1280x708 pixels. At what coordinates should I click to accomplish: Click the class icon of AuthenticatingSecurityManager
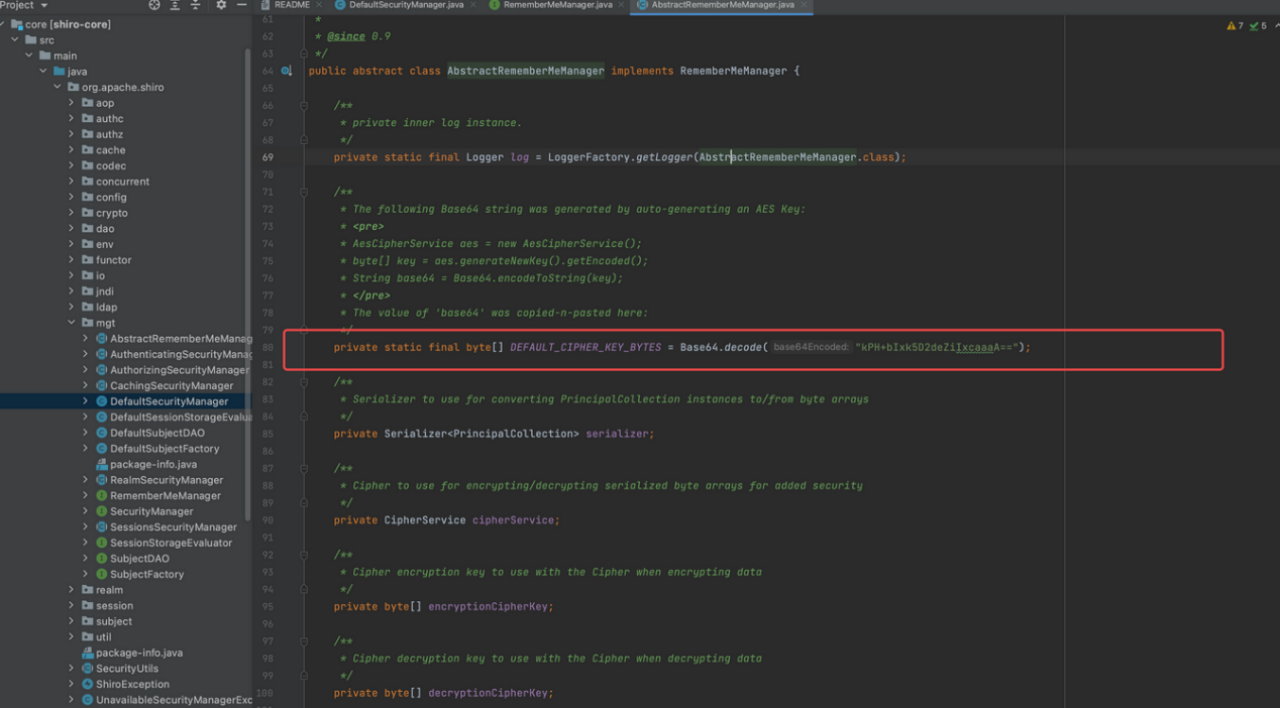click(102, 354)
